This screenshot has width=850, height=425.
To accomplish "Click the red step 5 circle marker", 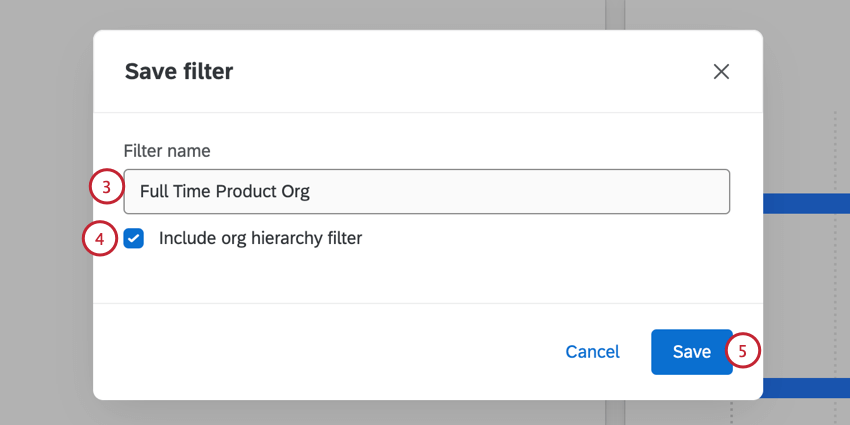I will click(x=742, y=351).
